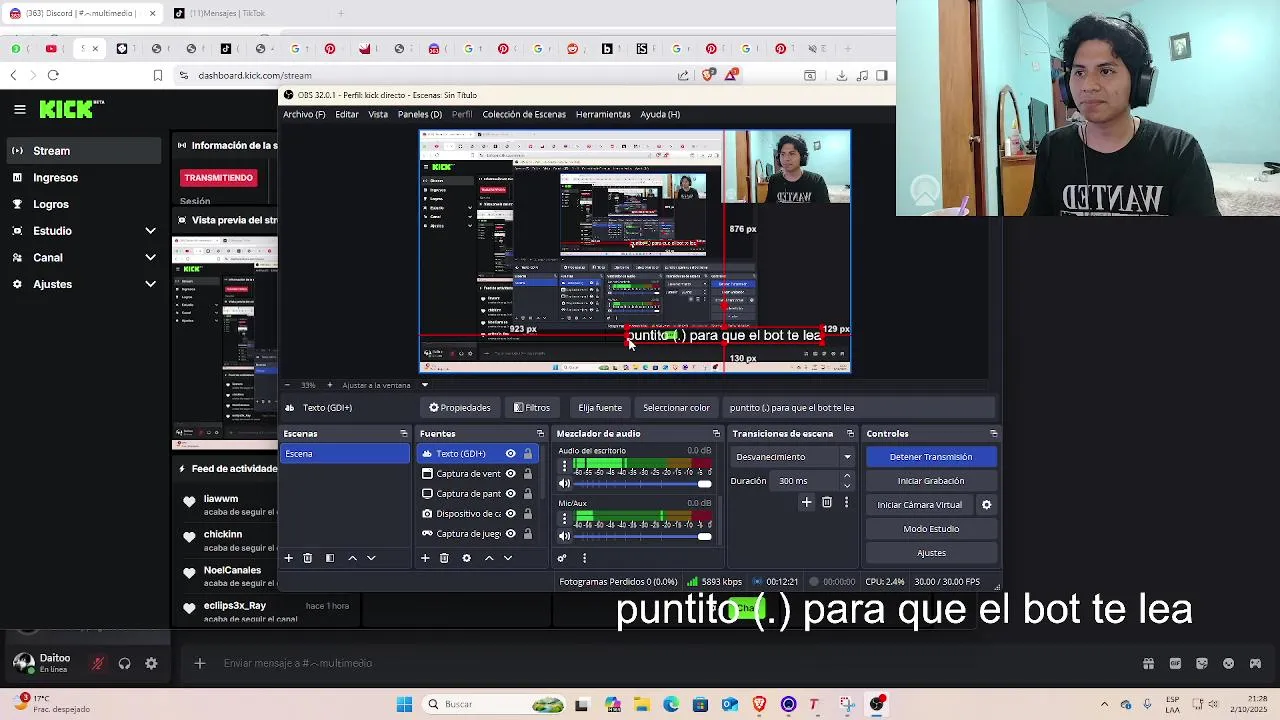Toggle Discord headphone deafen

tap(124, 663)
